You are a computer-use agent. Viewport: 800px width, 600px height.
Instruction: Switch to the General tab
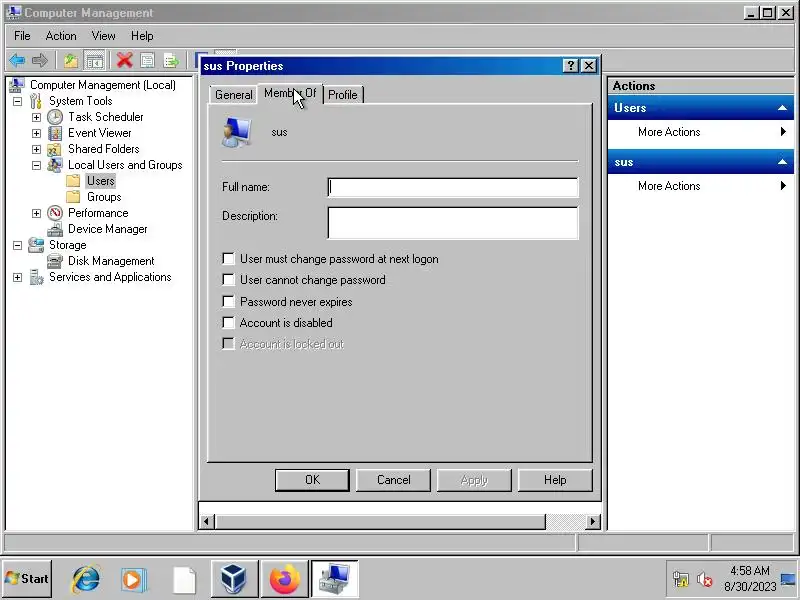click(233, 95)
